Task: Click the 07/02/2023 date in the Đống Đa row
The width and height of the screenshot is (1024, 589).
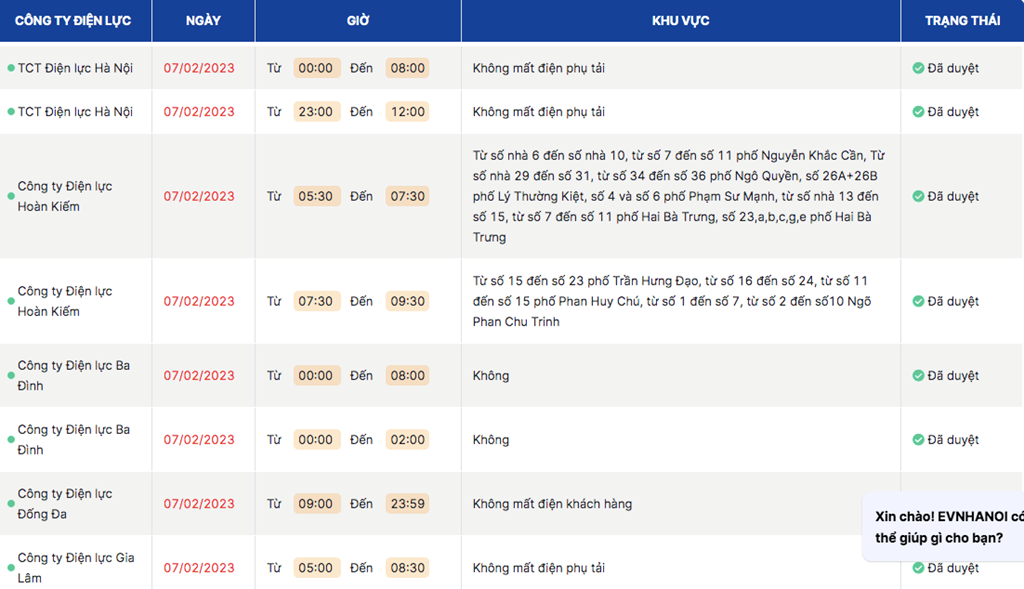Action: (199, 503)
